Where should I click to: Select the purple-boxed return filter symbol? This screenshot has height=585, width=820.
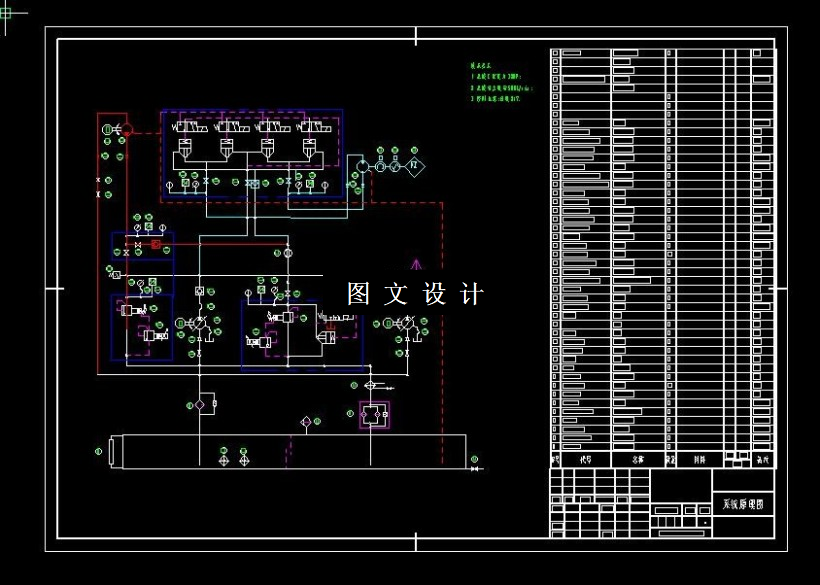pyautogui.click(x=374, y=415)
